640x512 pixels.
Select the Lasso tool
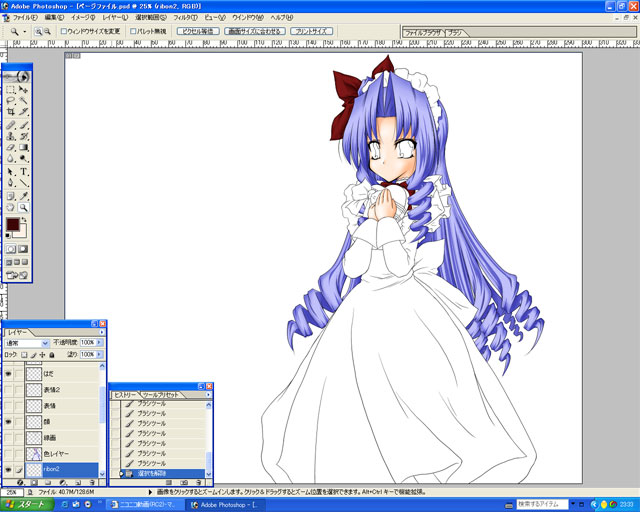[11, 100]
